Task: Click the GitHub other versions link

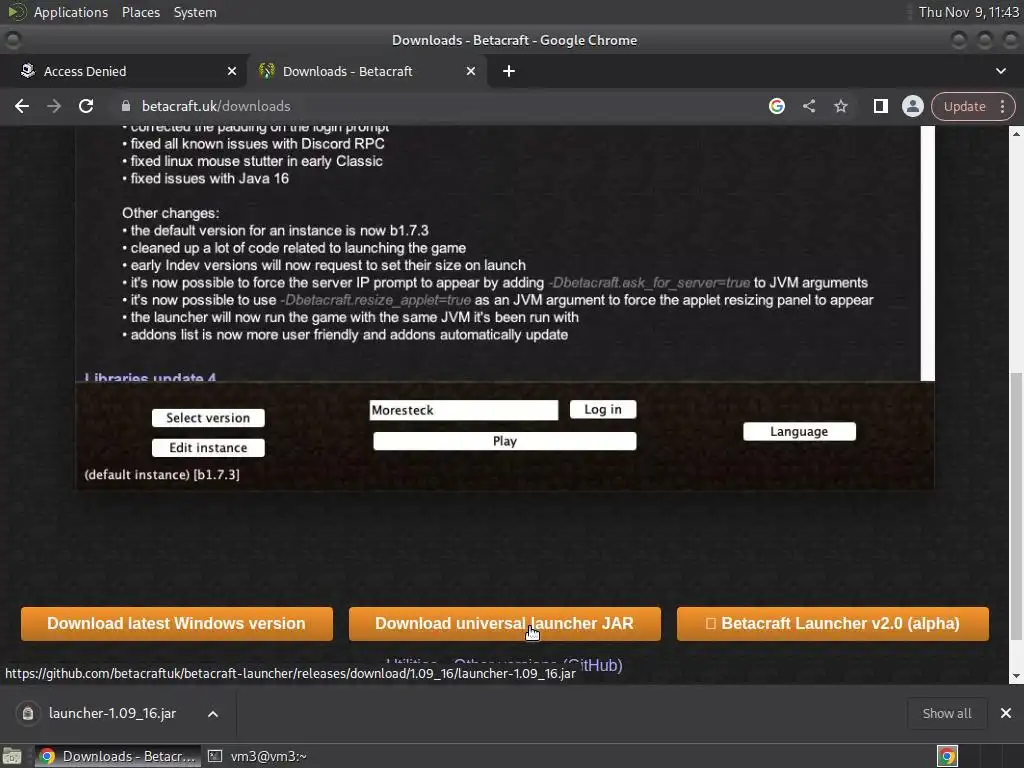Action: [x=538, y=665]
